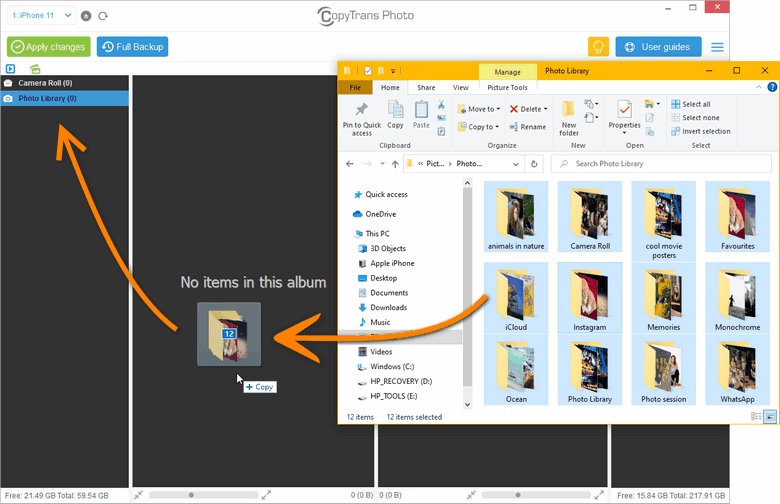The image size is (780, 504).
Task: Switch Explorer to details view icon
Action: (756, 416)
